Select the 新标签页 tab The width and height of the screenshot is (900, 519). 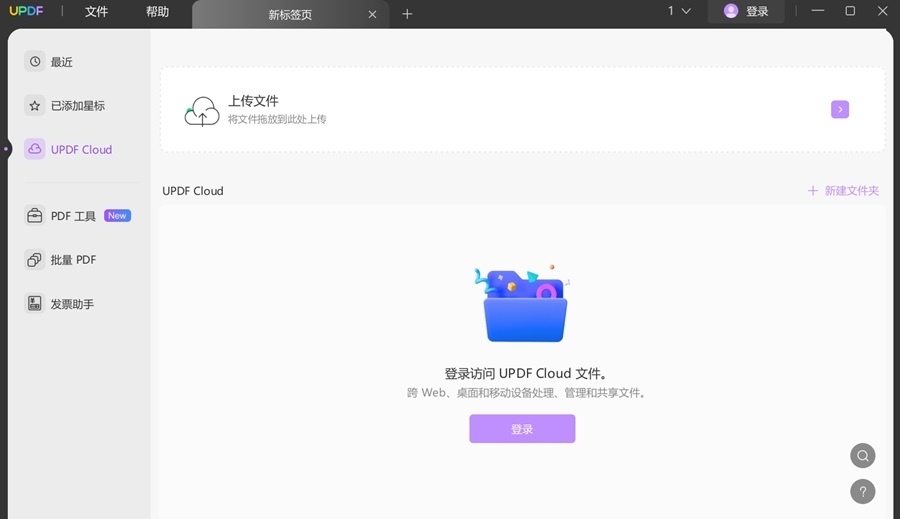[290, 14]
